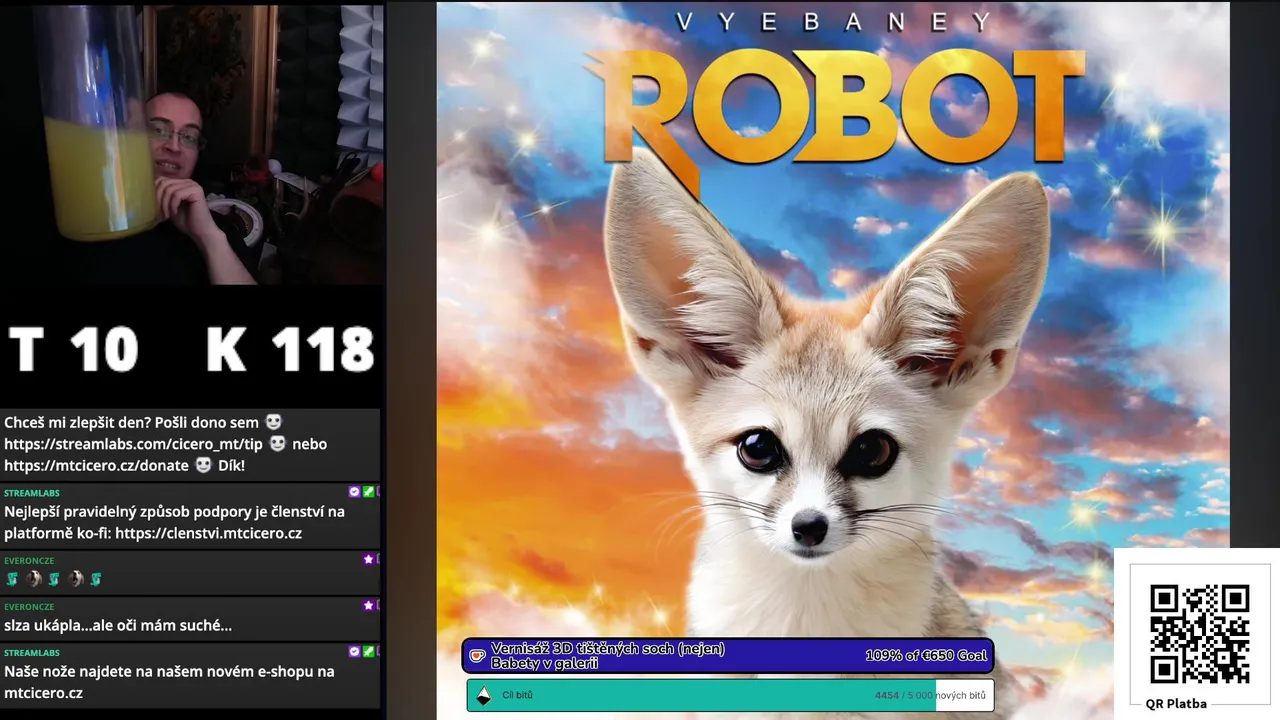This screenshot has width=1280, height=720.
Task: Click the face emoji before 'nebo'
Action: [x=278, y=444]
